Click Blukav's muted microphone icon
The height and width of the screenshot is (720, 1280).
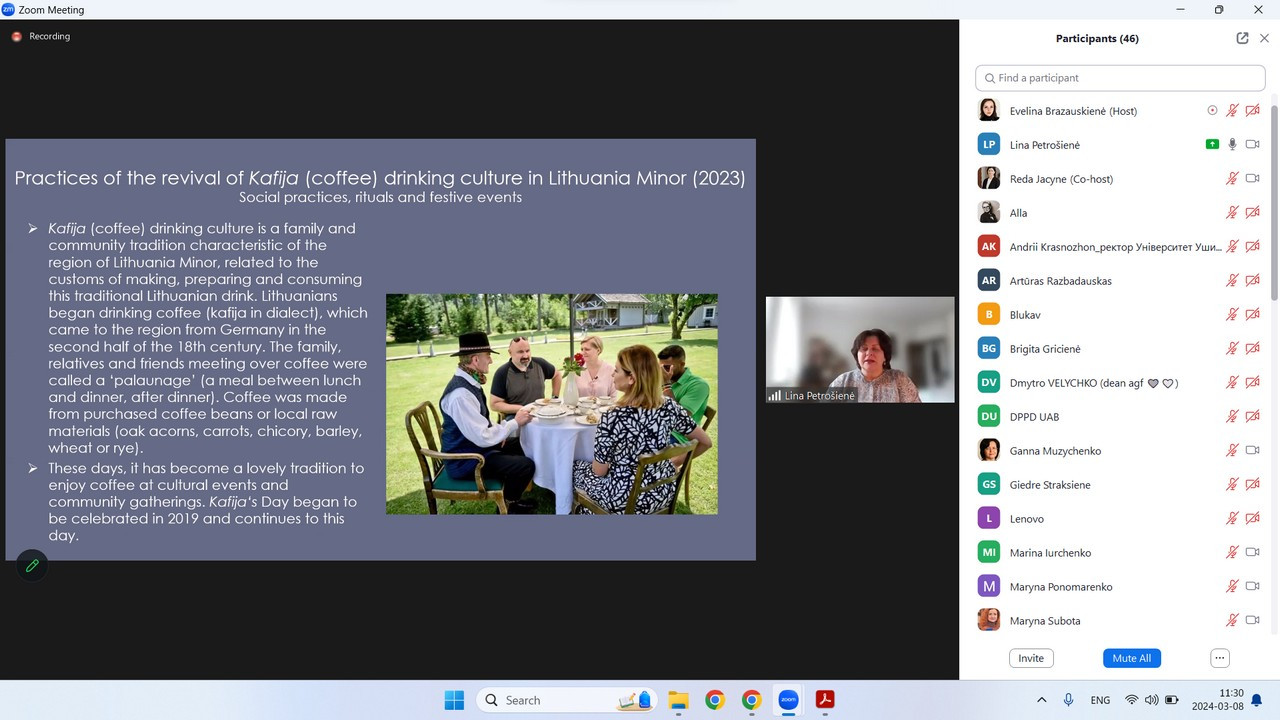pyautogui.click(x=1233, y=315)
